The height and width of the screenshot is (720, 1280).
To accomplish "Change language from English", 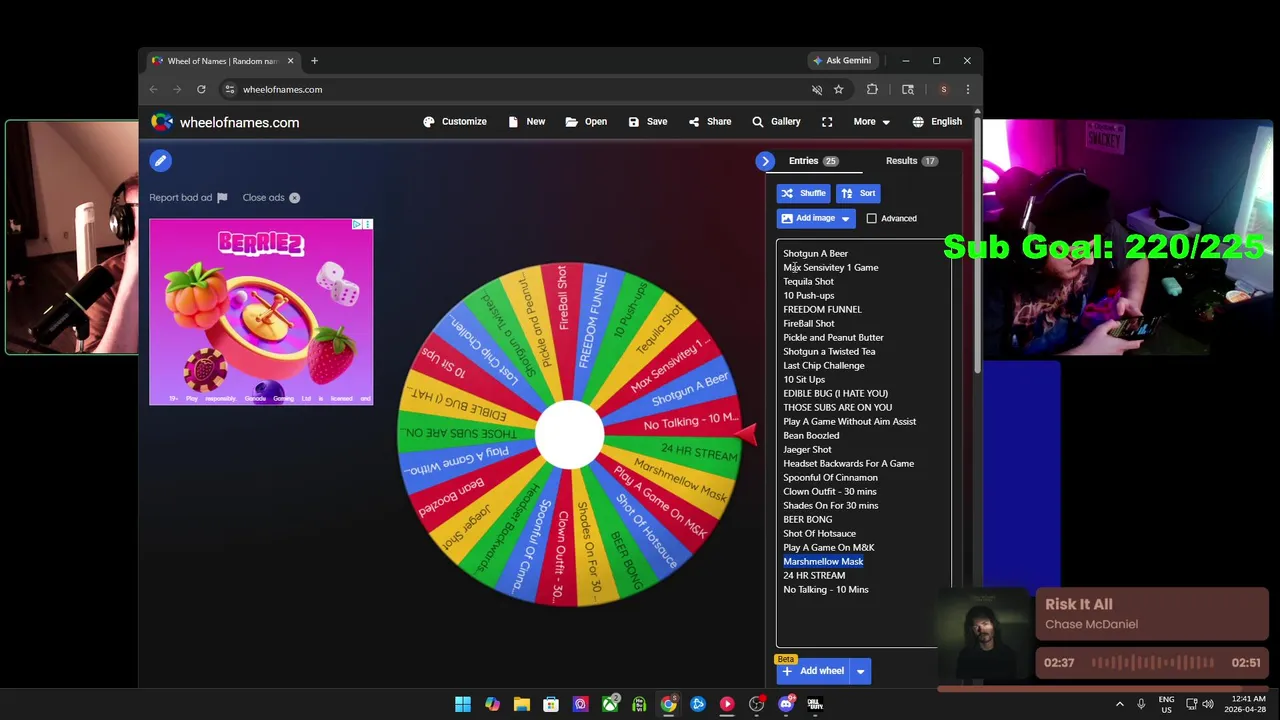I will tap(937, 122).
